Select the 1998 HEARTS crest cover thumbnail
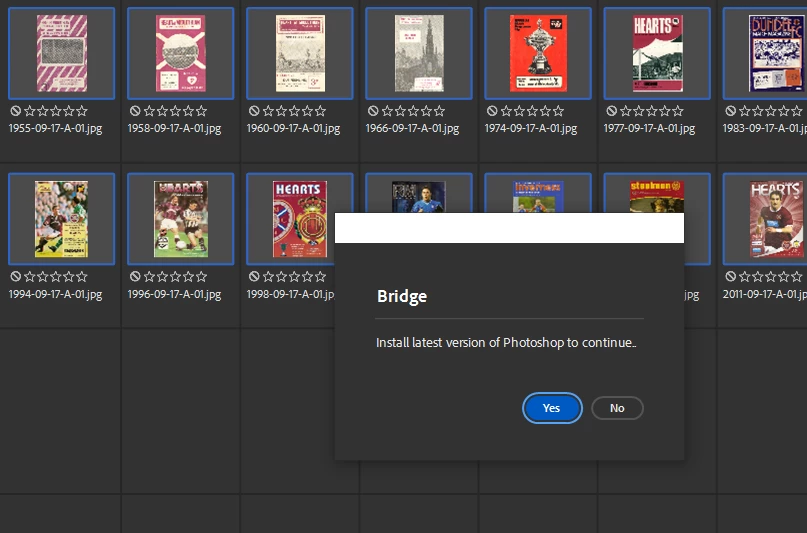 pyautogui.click(x=300, y=219)
